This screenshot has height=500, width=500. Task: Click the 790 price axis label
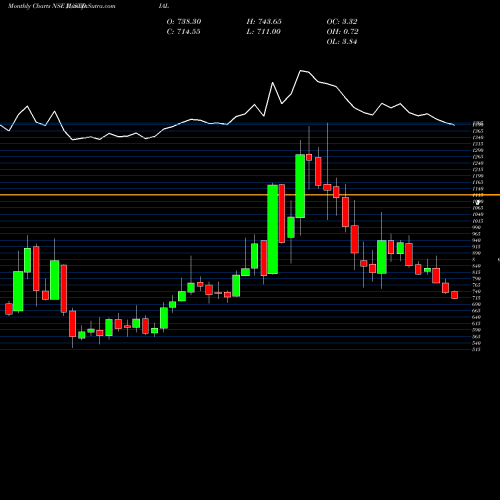tap(477, 279)
